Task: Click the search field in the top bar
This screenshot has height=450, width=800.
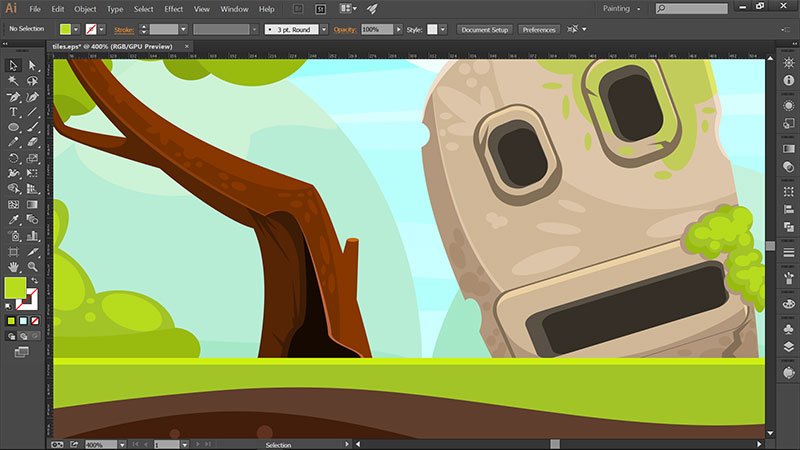Action: [x=692, y=9]
